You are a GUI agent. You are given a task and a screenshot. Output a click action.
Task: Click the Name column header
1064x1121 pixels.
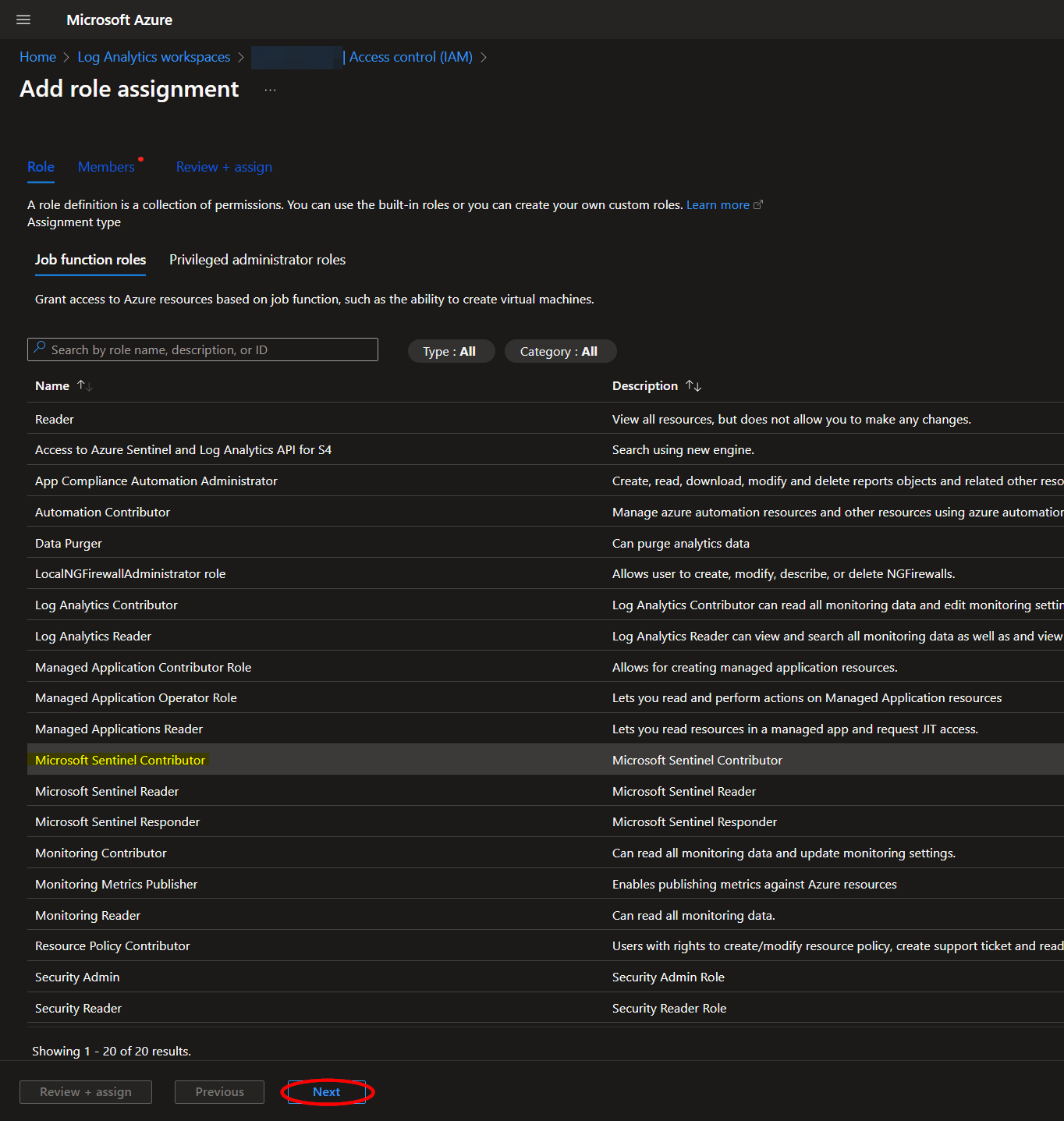(52, 385)
